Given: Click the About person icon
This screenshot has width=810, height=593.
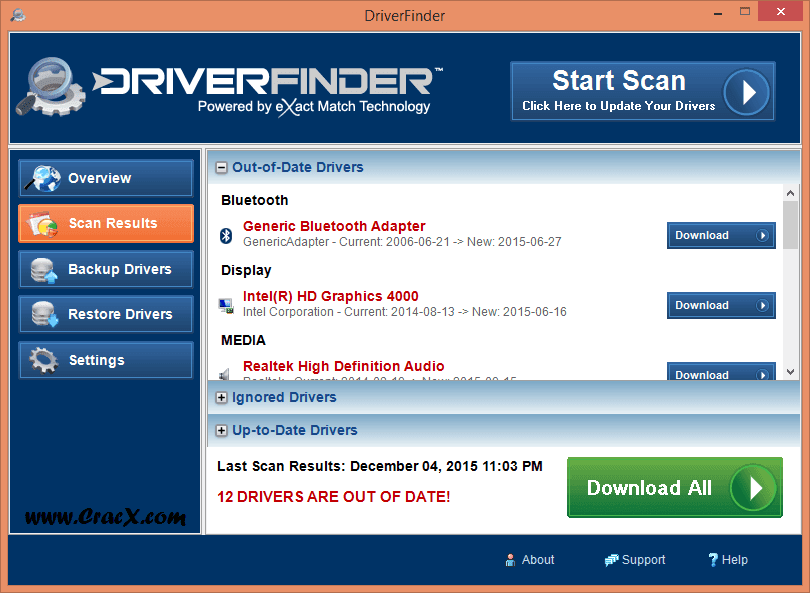Looking at the screenshot, I should click(510, 560).
